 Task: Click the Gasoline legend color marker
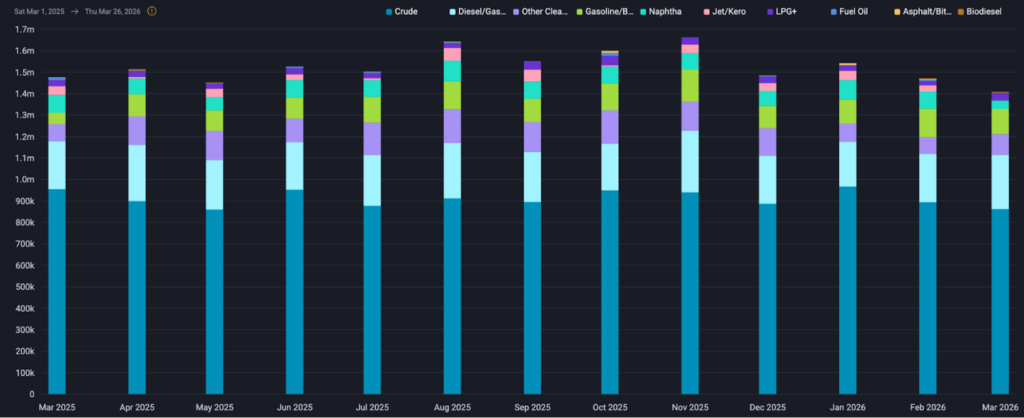(591, 11)
